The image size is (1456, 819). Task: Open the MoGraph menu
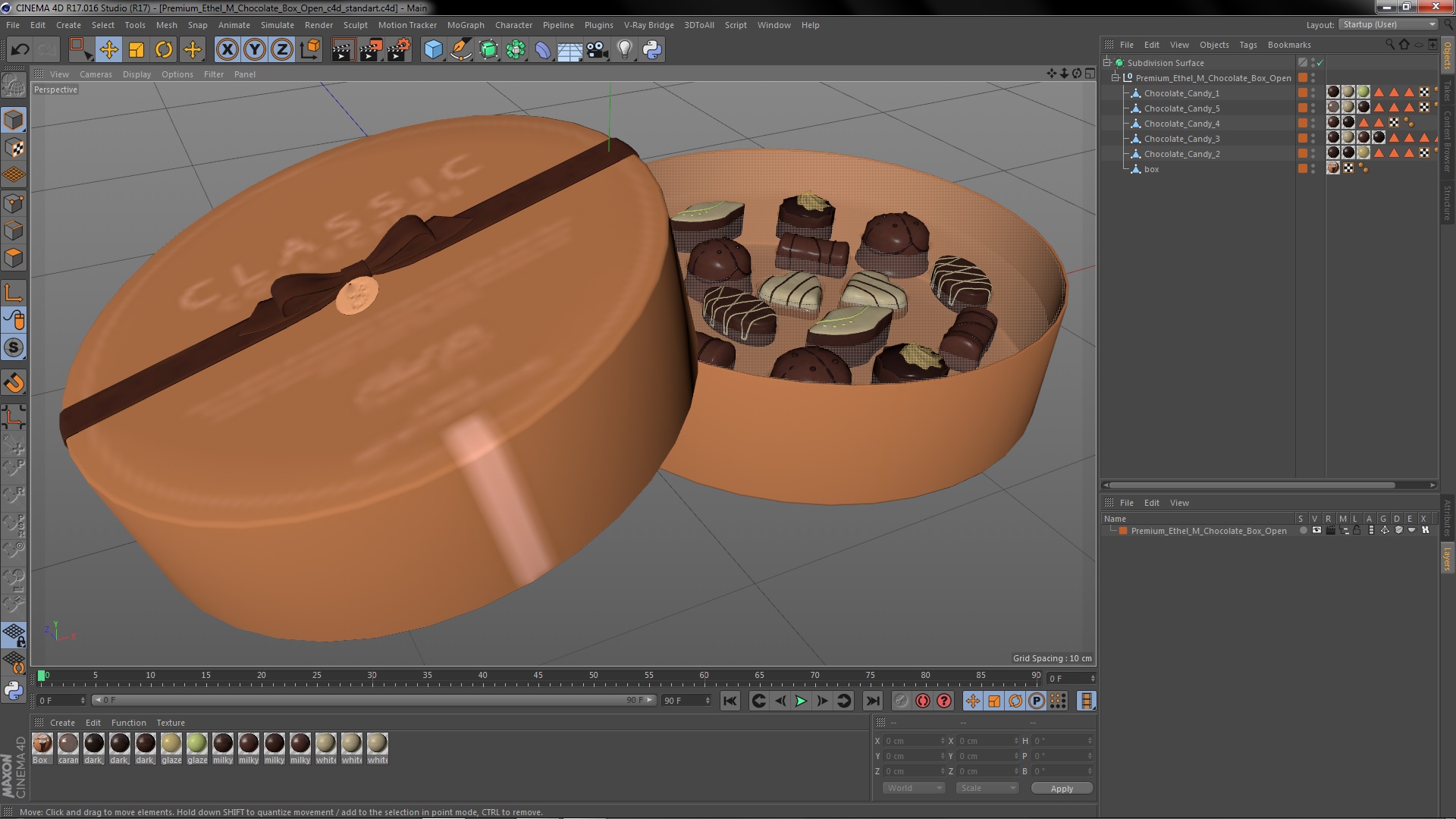click(x=466, y=25)
